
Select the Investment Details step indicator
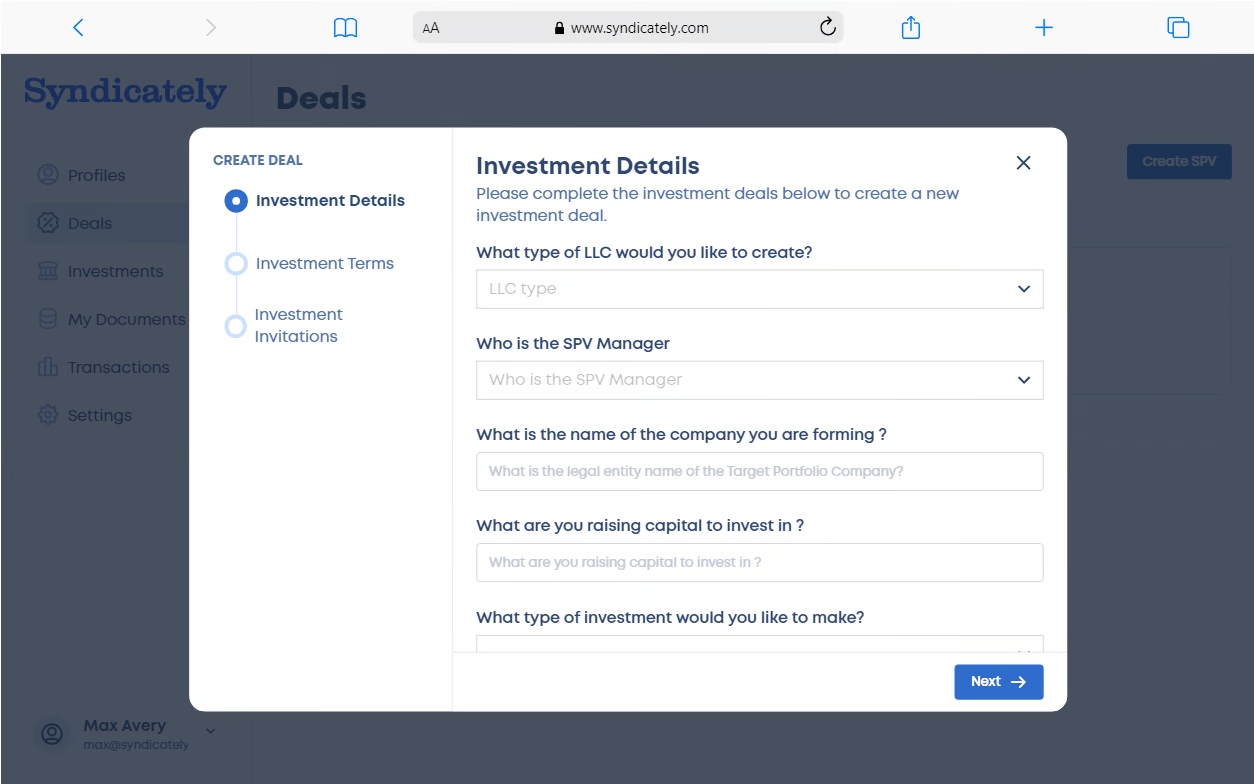(236, 201)
